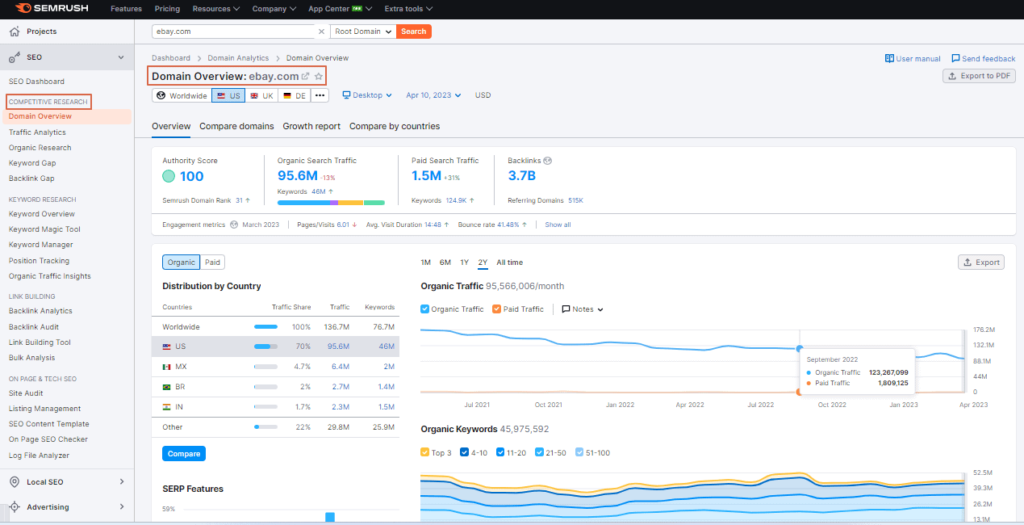Open the Root Domain dropdown
This screenshot has height=525, width=1024.
click(x=363, y=31)
